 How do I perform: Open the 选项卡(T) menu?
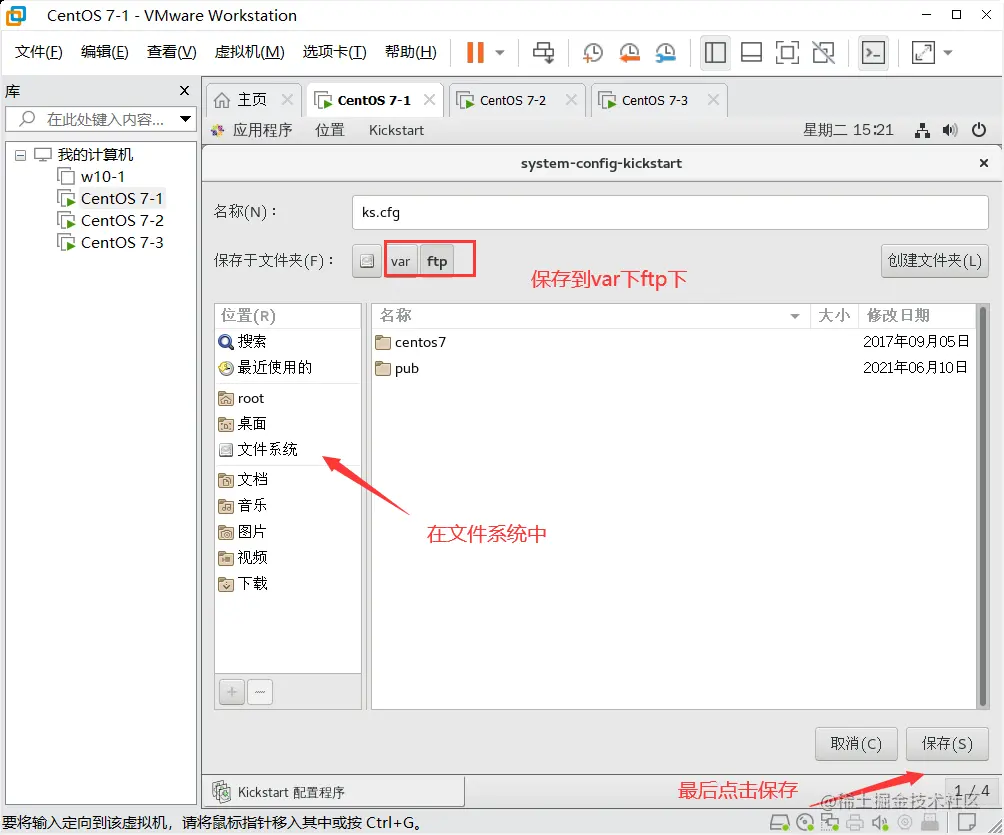coord(334,52)
